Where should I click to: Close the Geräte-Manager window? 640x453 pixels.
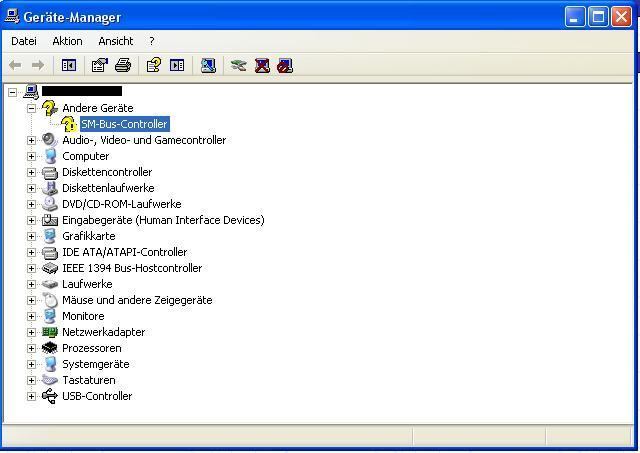[622, 17]
